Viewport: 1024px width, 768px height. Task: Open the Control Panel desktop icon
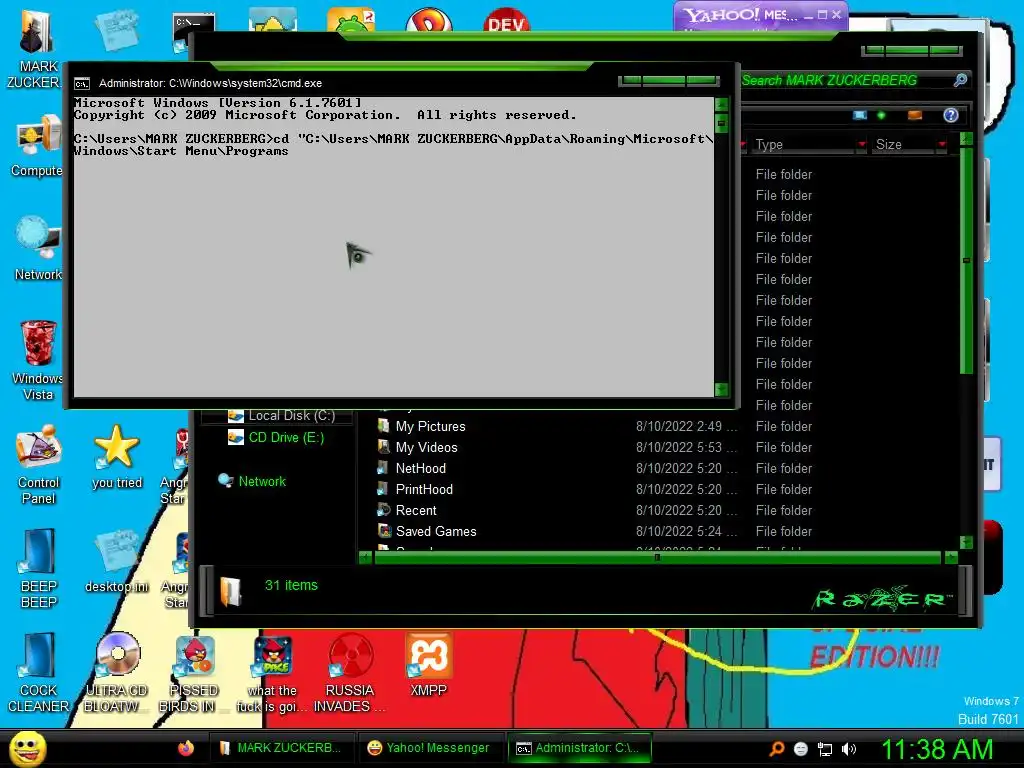tap(38, 465)
